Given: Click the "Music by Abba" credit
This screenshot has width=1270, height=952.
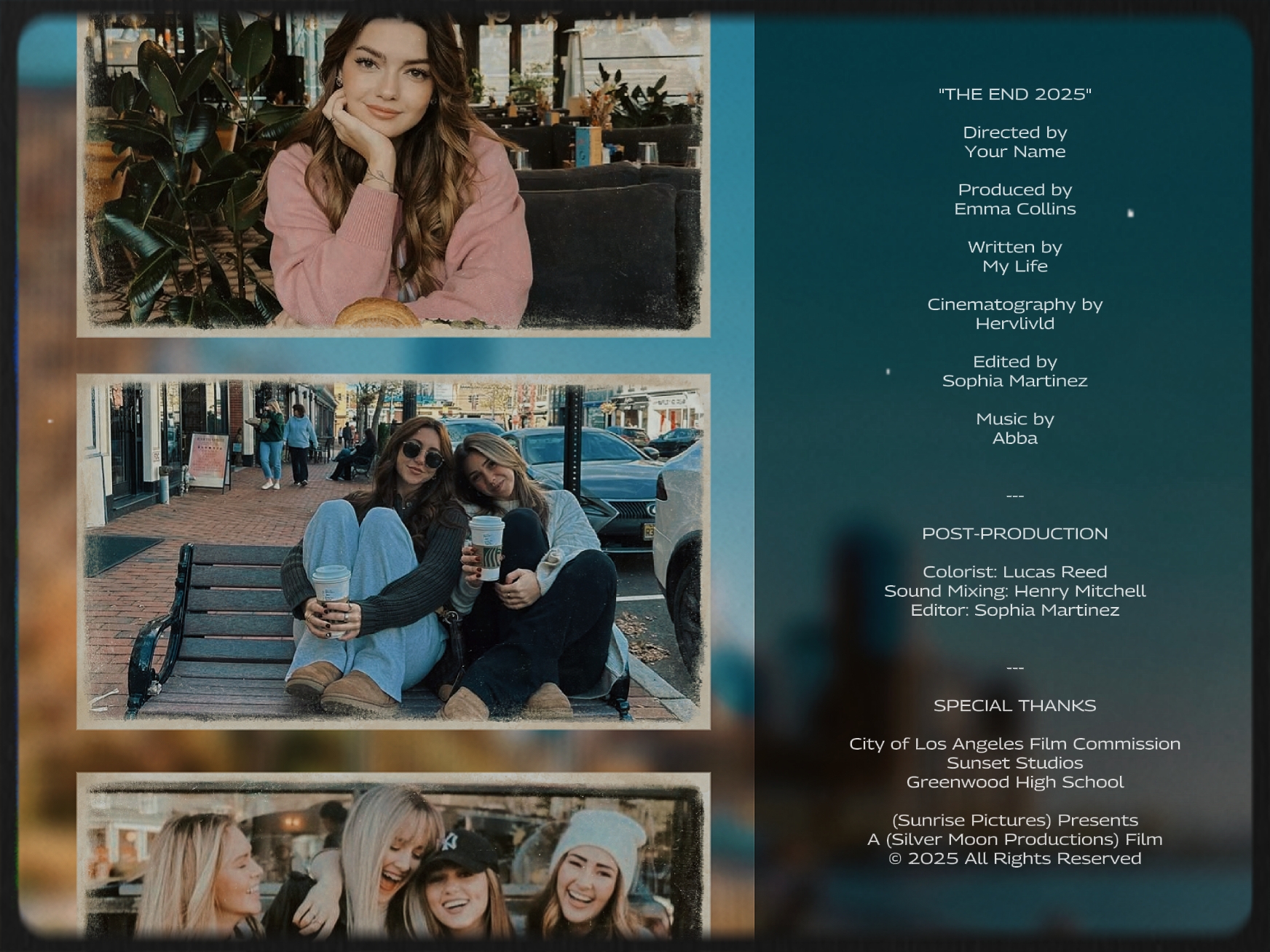Looking at the screenshot, I should 1014,428.
